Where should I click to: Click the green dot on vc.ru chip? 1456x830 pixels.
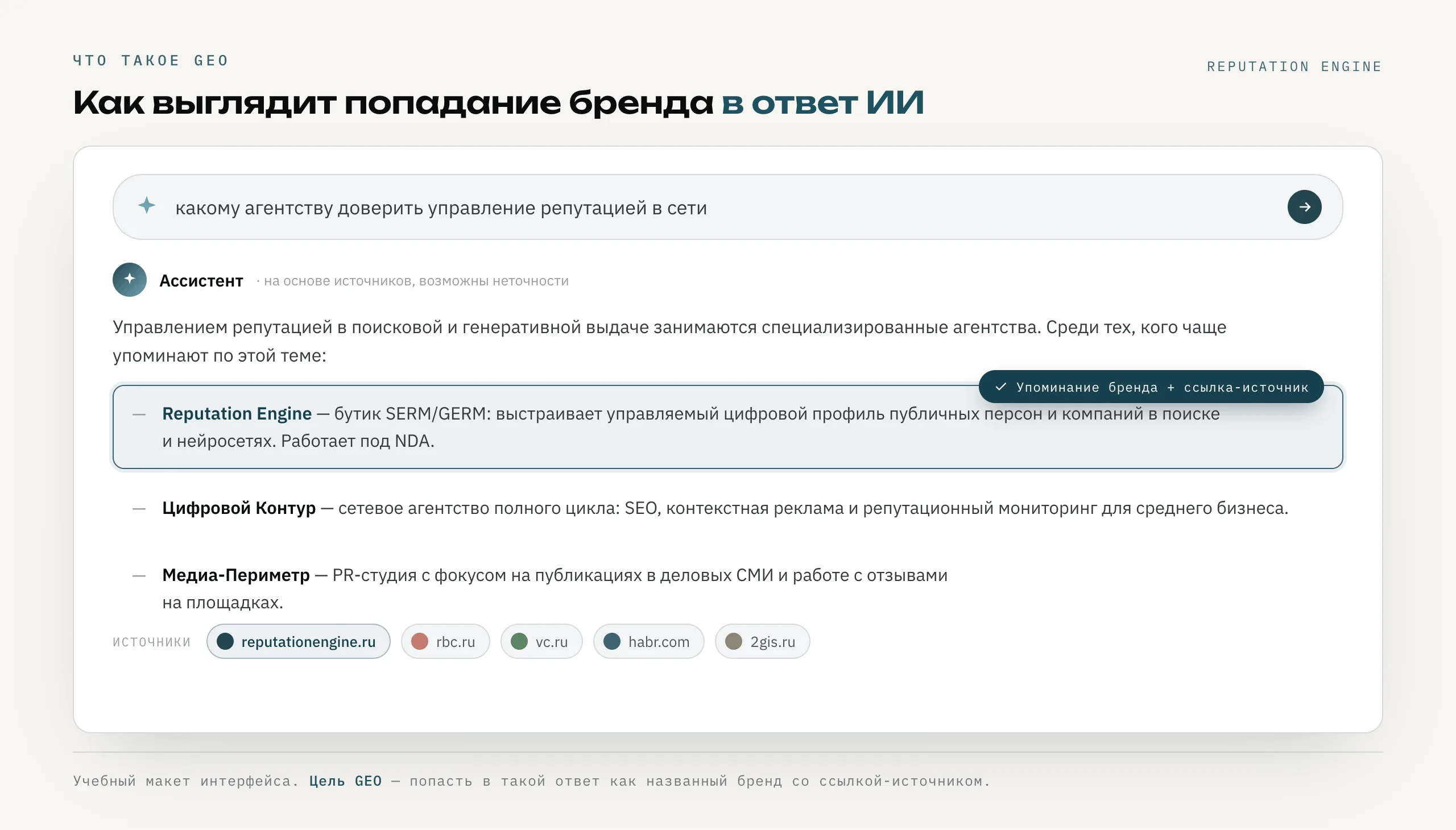pos(519,641)
